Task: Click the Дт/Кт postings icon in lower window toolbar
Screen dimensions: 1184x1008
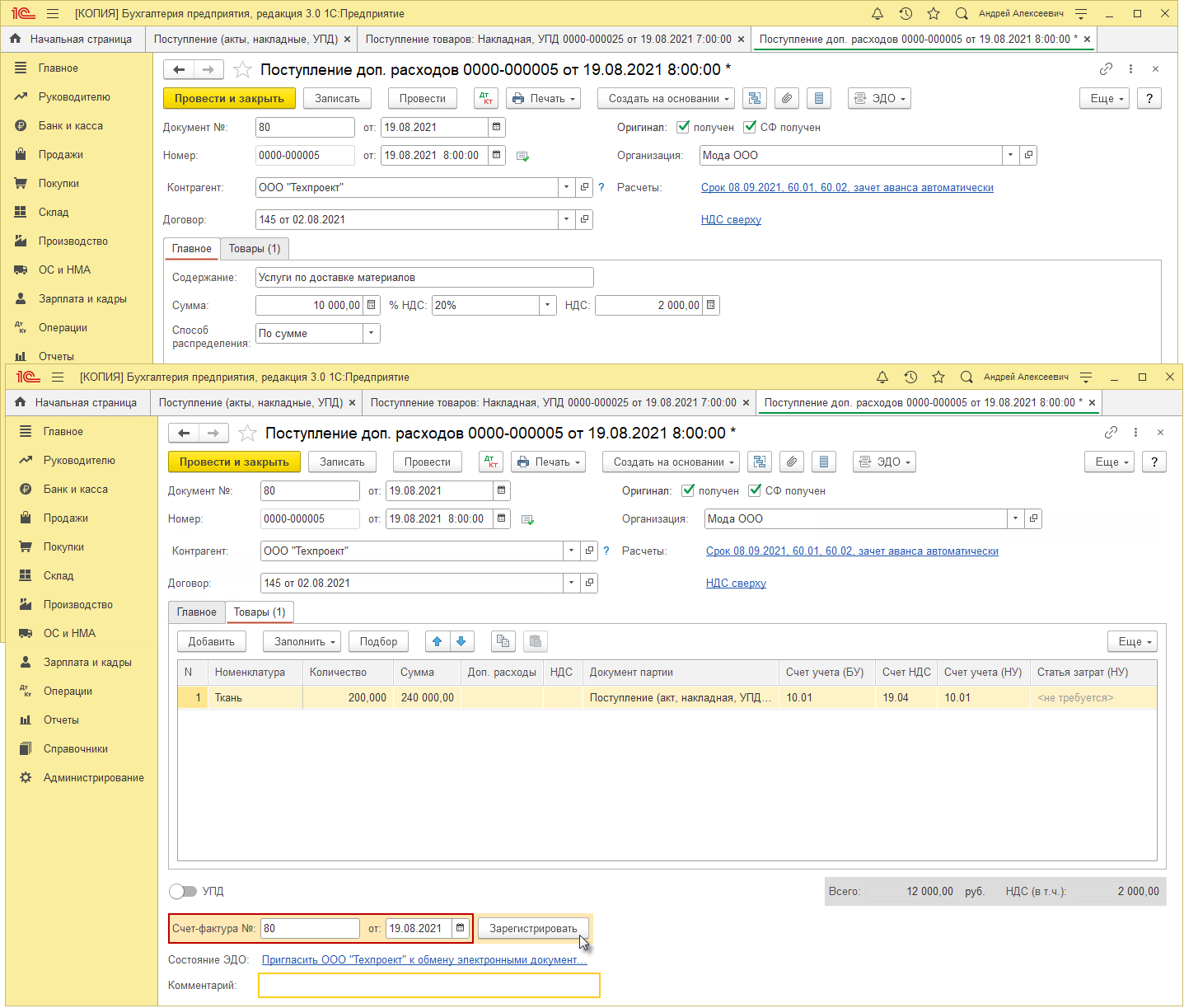Action: [x=490, y=462]
